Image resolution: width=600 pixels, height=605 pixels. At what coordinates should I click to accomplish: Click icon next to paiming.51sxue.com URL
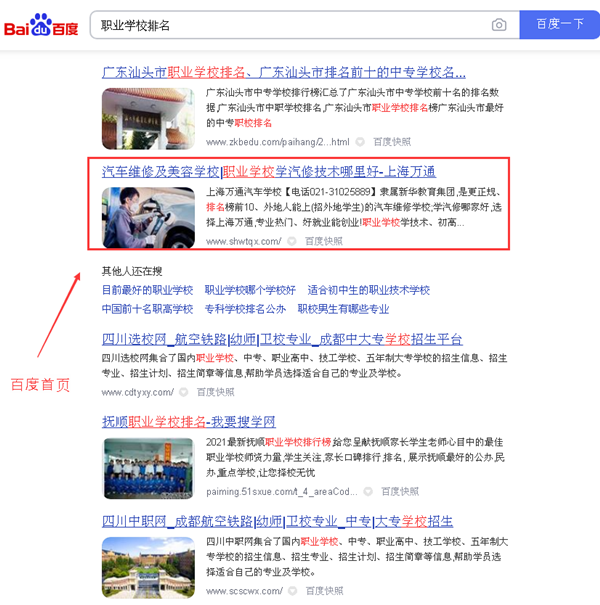coord(367,491)
